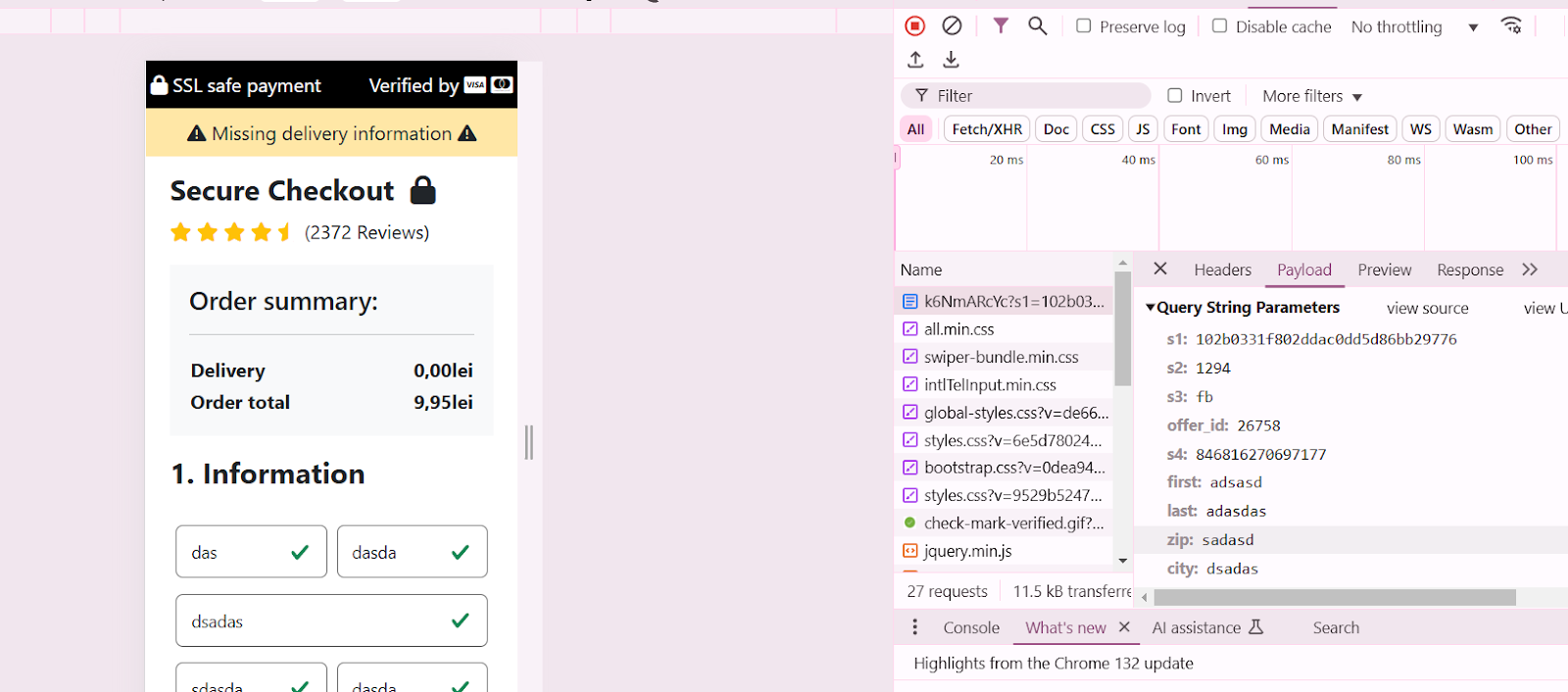Open the Response tab
Screen dimensions: 1568x692
(1469, 270)
